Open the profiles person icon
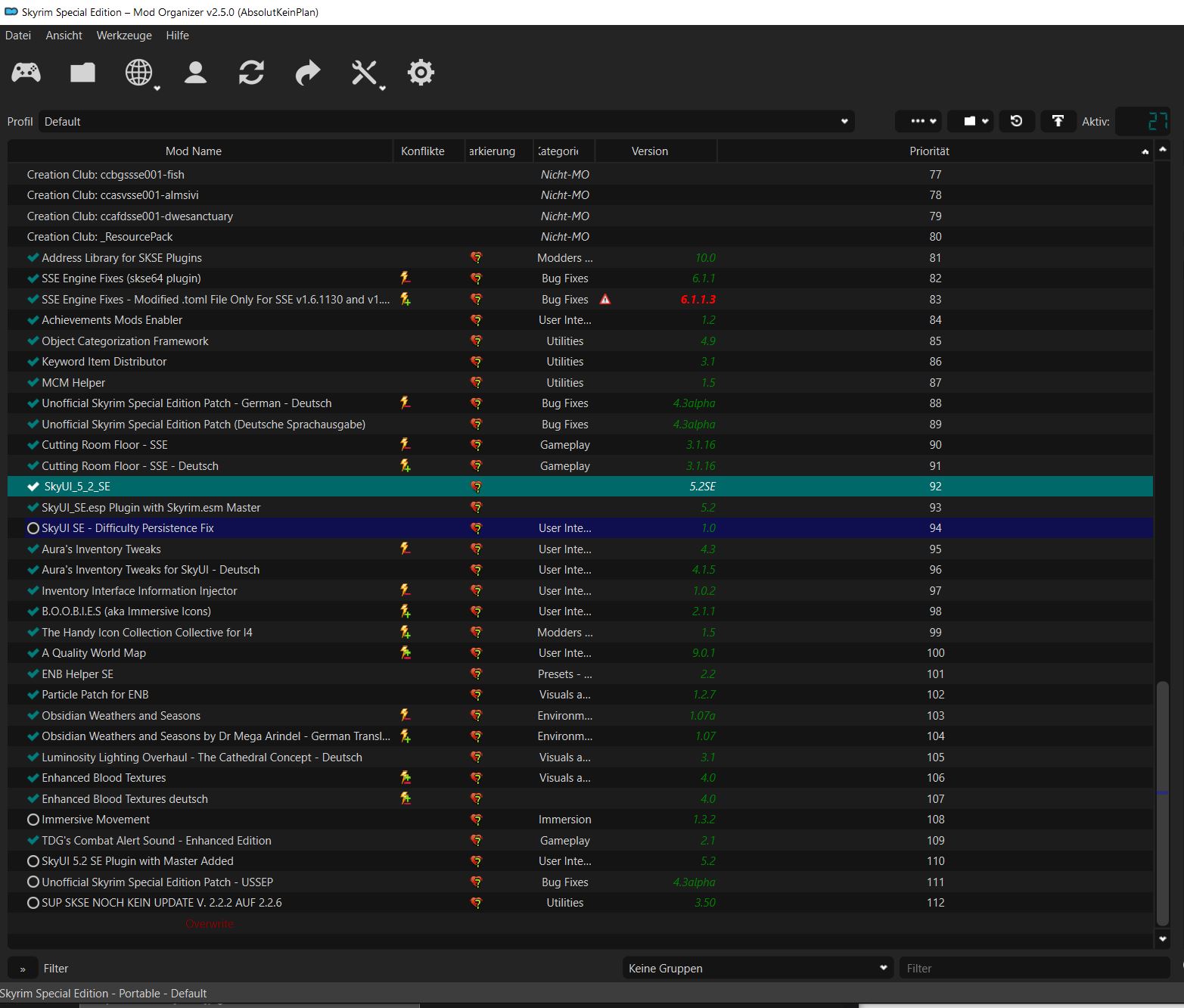The image size is (1184, 1008). pos(195,73)
